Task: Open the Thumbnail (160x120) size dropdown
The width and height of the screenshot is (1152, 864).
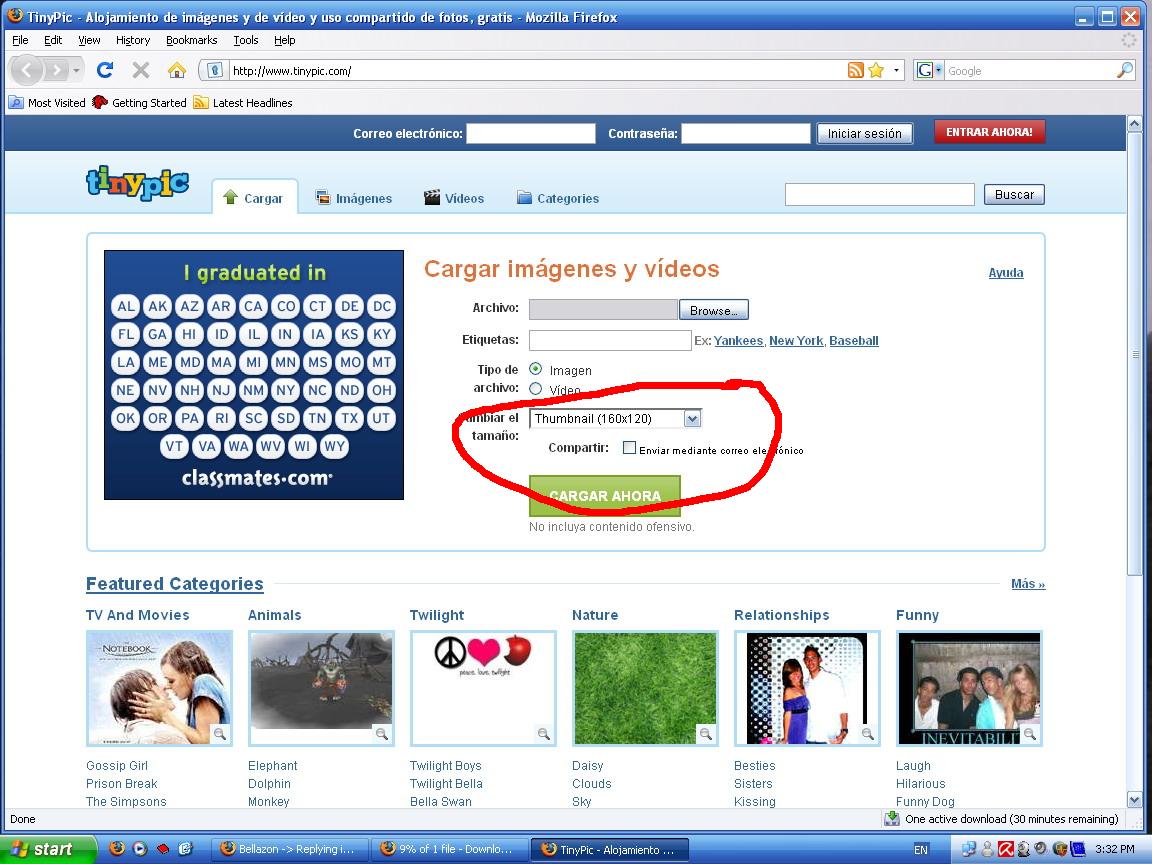Action: tap(615, 419)
